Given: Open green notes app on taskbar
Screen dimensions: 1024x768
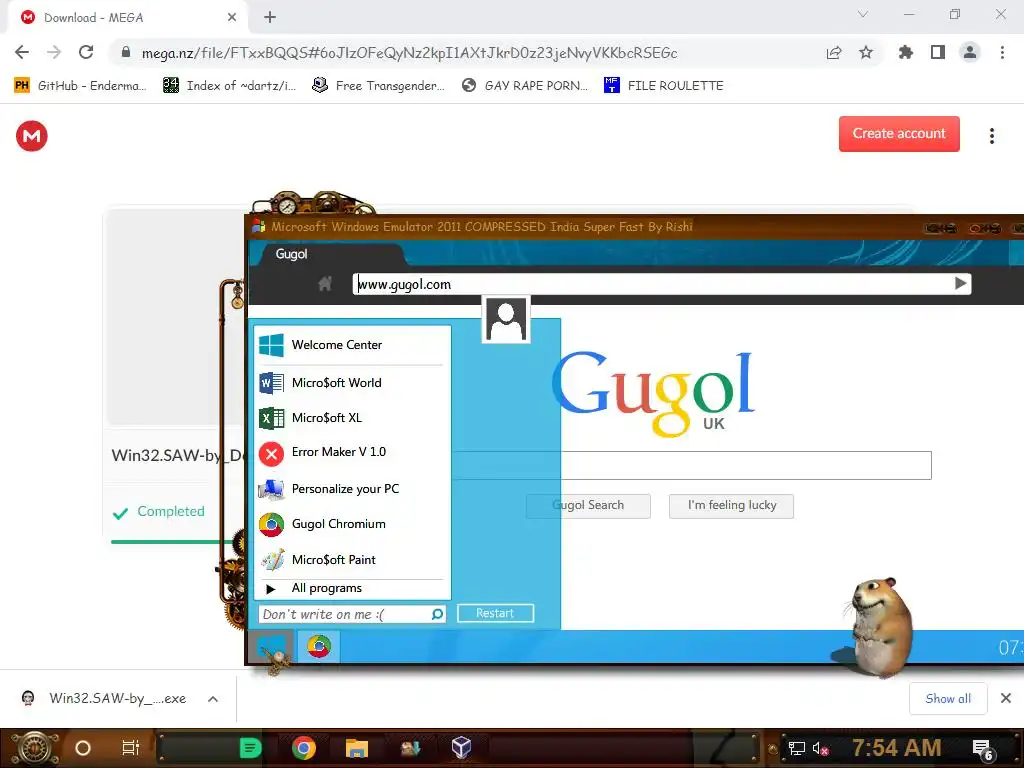Looking at the screenshot, I should pos(250,748).
